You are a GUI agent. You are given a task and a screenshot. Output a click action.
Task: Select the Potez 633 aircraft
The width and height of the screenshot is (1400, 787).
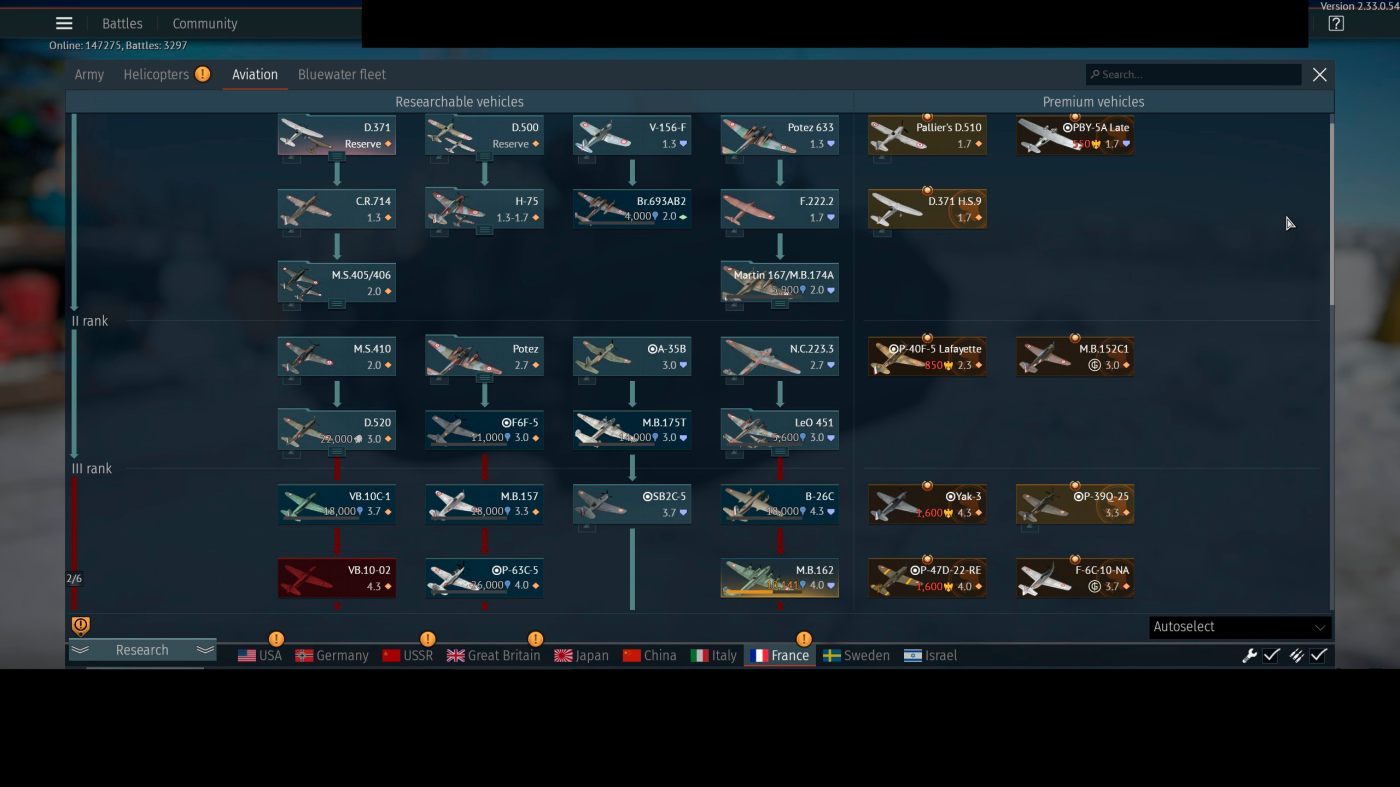(x=780, y=135)
